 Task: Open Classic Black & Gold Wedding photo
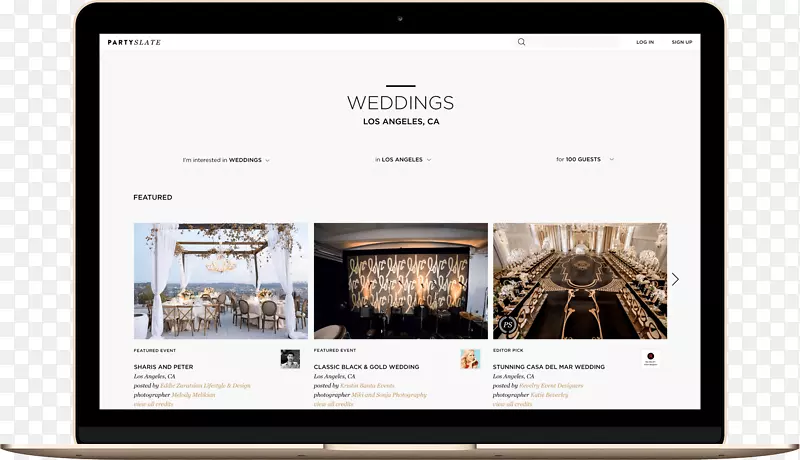pos(401,281)
